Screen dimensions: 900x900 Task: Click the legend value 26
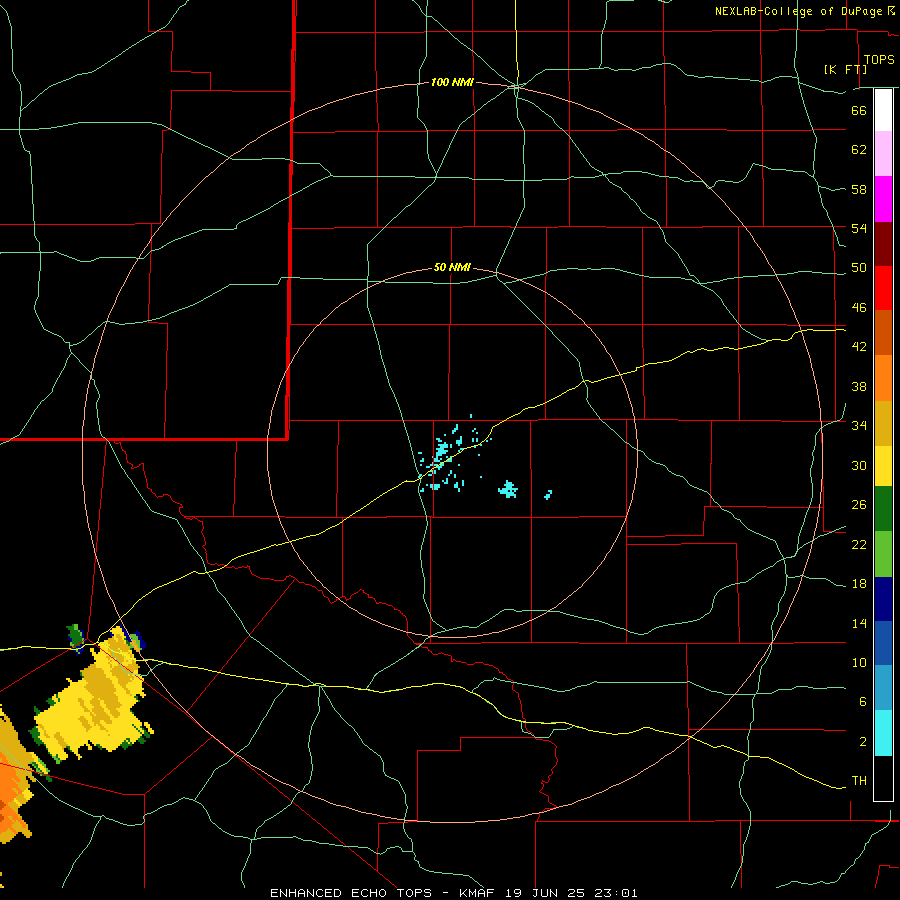click(x=859, y=505)
